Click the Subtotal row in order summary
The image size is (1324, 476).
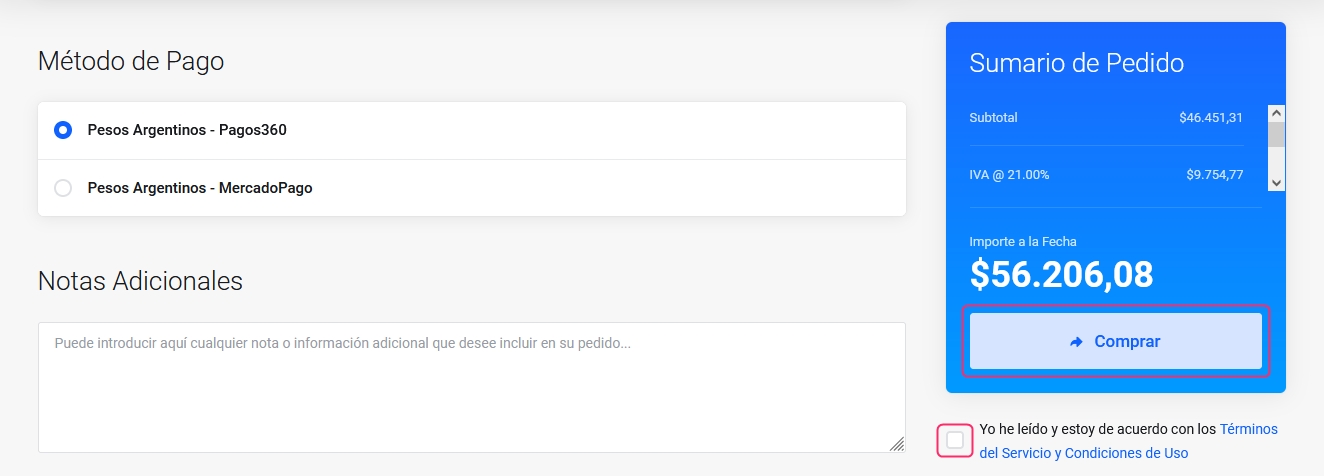(x=1106, y=118)
